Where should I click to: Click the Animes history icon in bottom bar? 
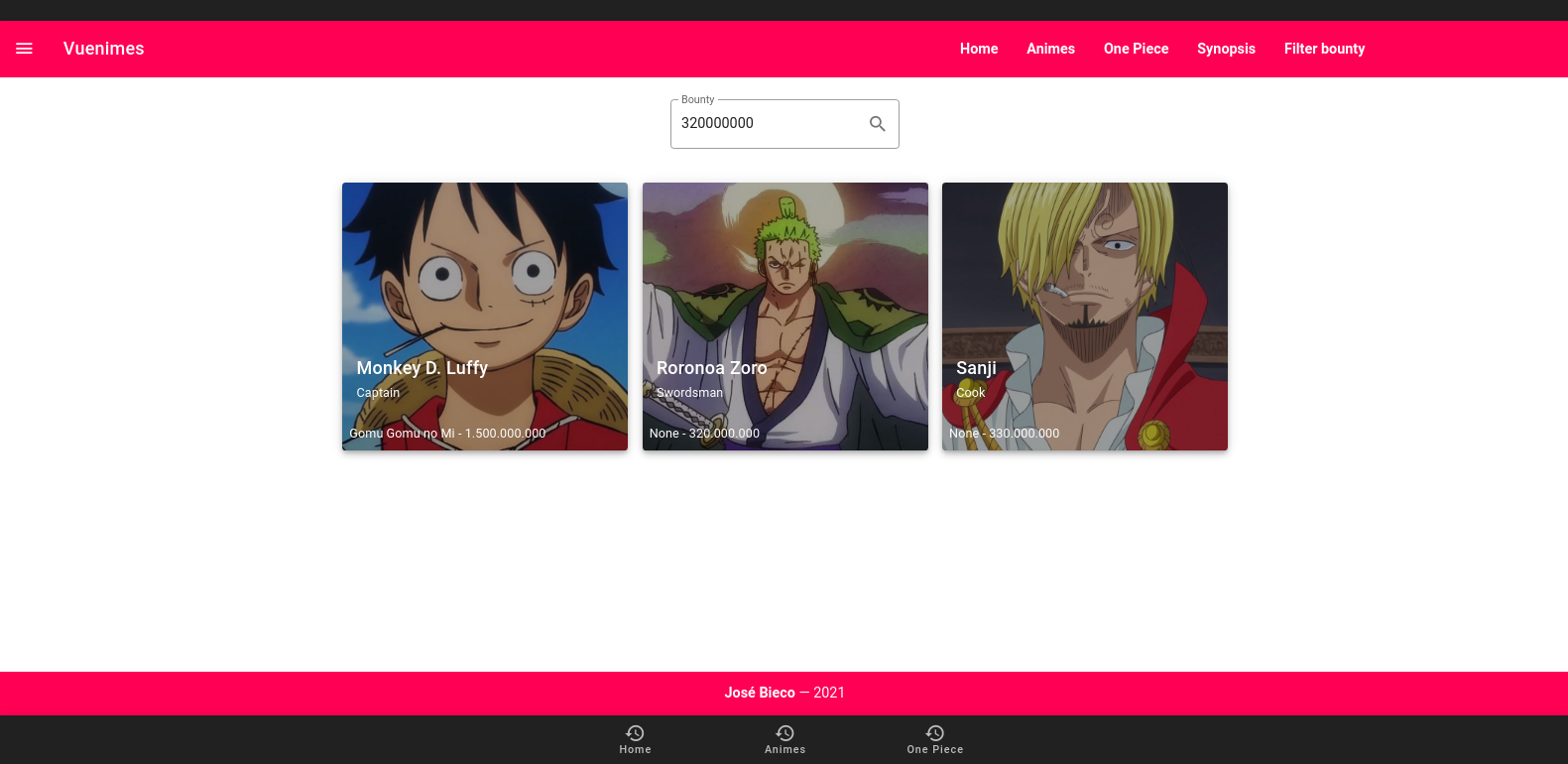pyautogui.click(x=784, y=733)
